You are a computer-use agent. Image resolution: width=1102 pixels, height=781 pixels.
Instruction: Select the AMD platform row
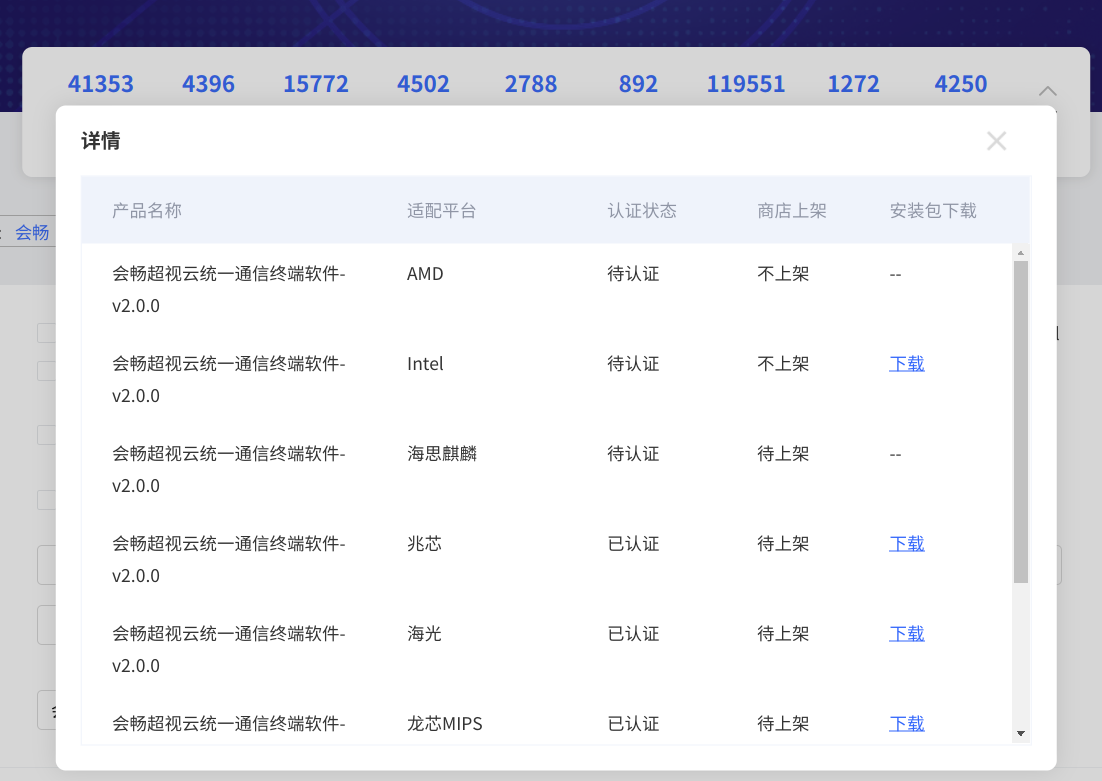coord(425,273)
